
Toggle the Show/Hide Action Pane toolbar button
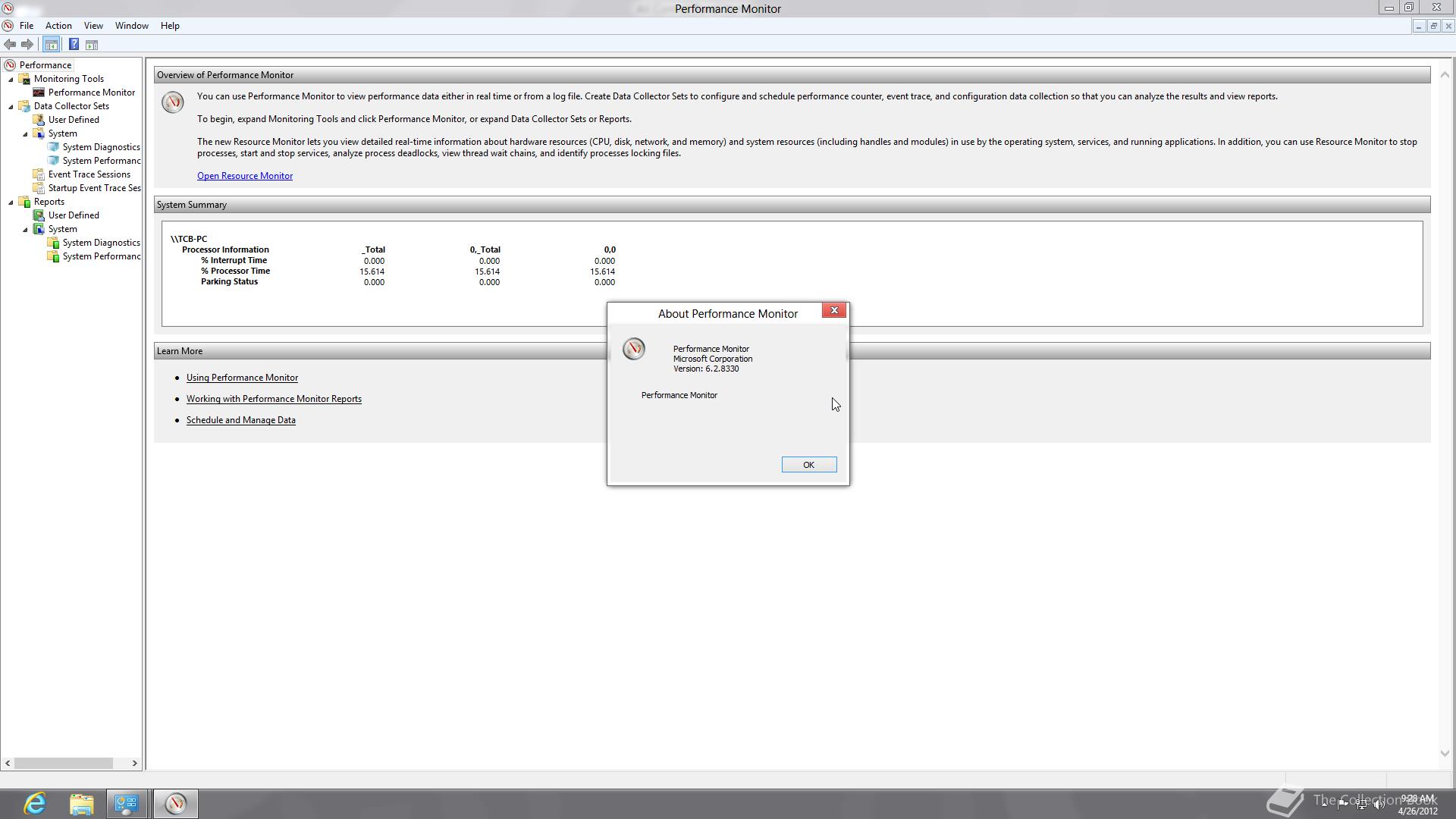point(92,45)
